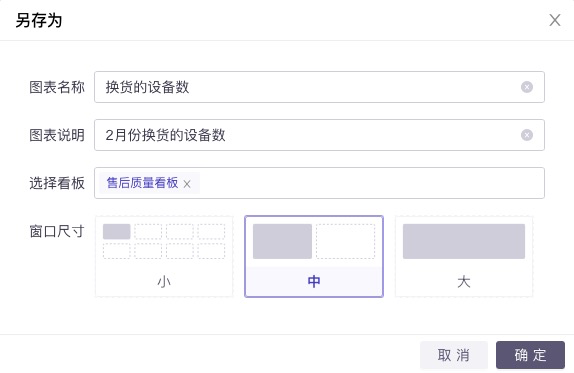Select the small window size option

coord(164,256)
